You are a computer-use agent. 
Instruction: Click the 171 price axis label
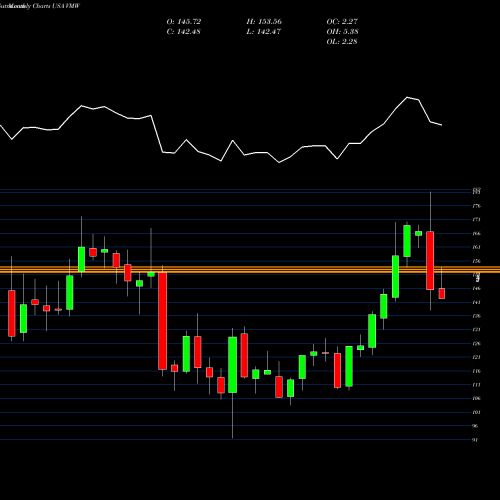click(x=476, y=220)
